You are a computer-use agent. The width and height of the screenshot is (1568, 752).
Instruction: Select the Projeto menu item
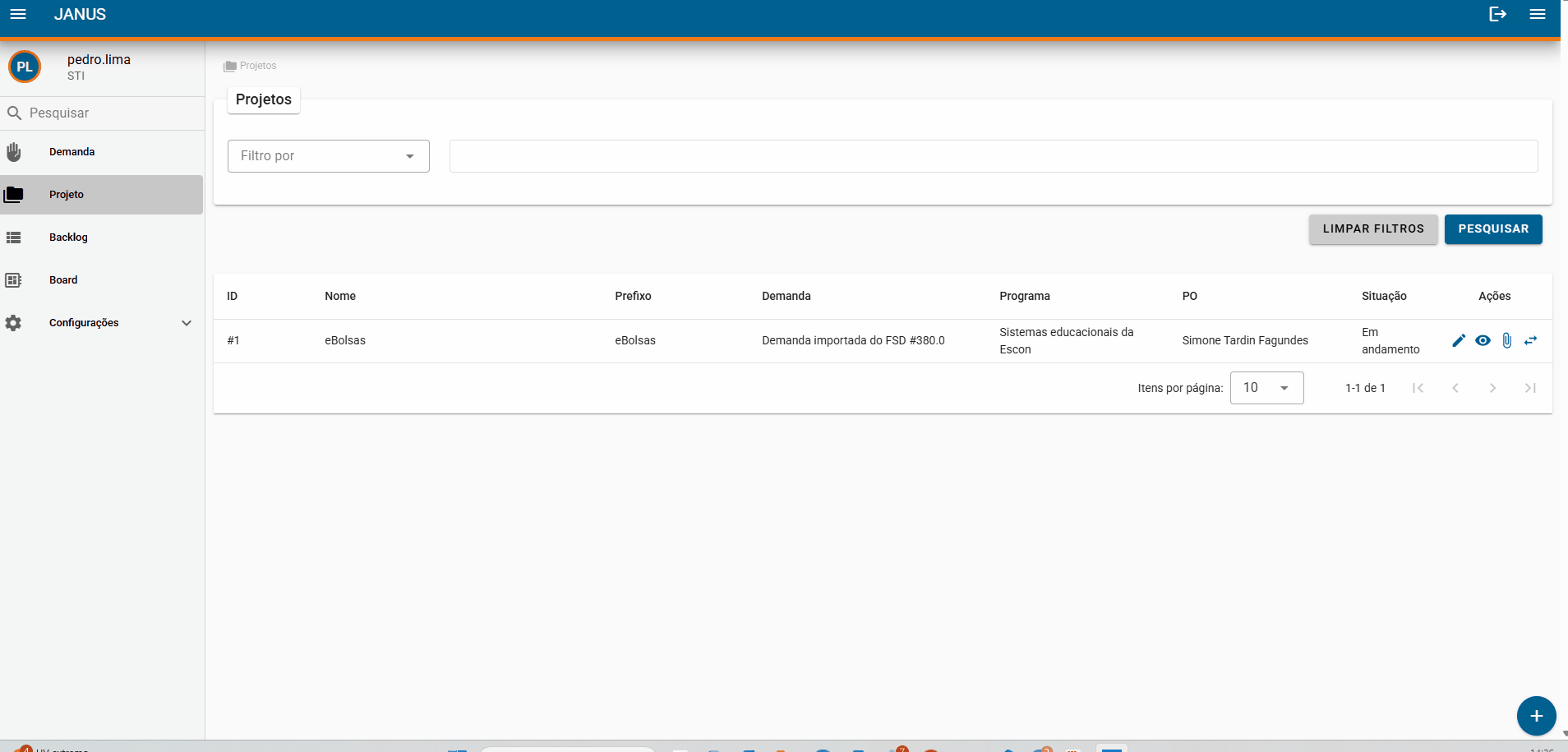(x=102, y=195)
